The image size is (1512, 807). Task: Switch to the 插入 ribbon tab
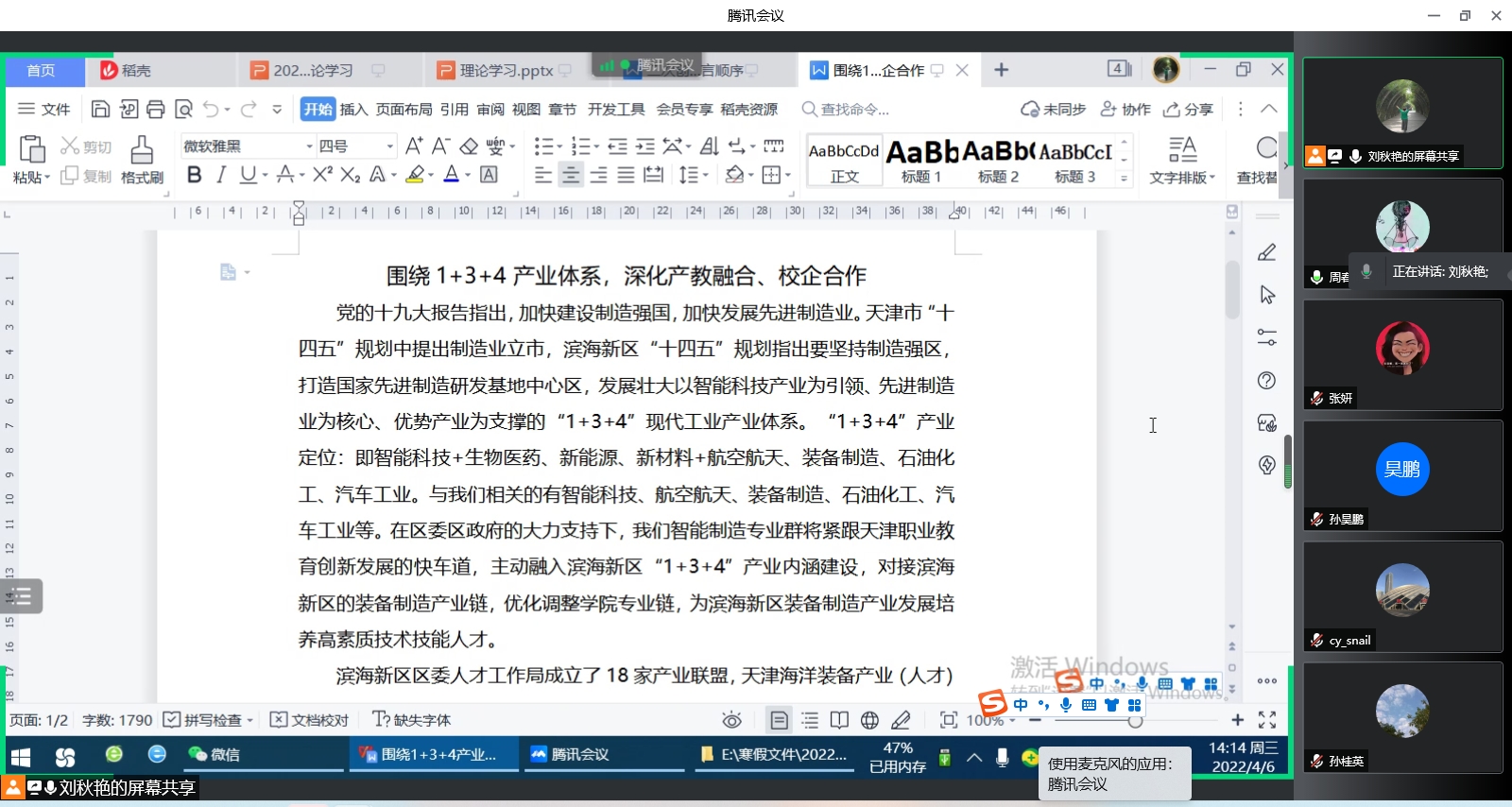353,110
